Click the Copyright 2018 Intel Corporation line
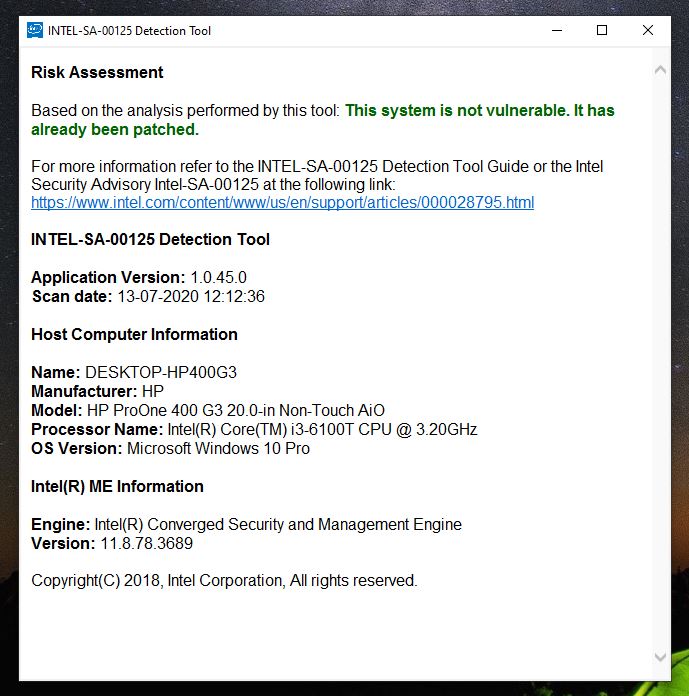The width and height of the screenshot is (689, 696). coord(224,581)
